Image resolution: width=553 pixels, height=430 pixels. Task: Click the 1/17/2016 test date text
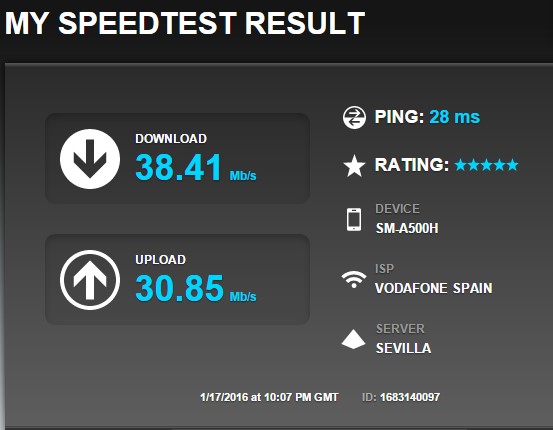click(x=224, y=397)
